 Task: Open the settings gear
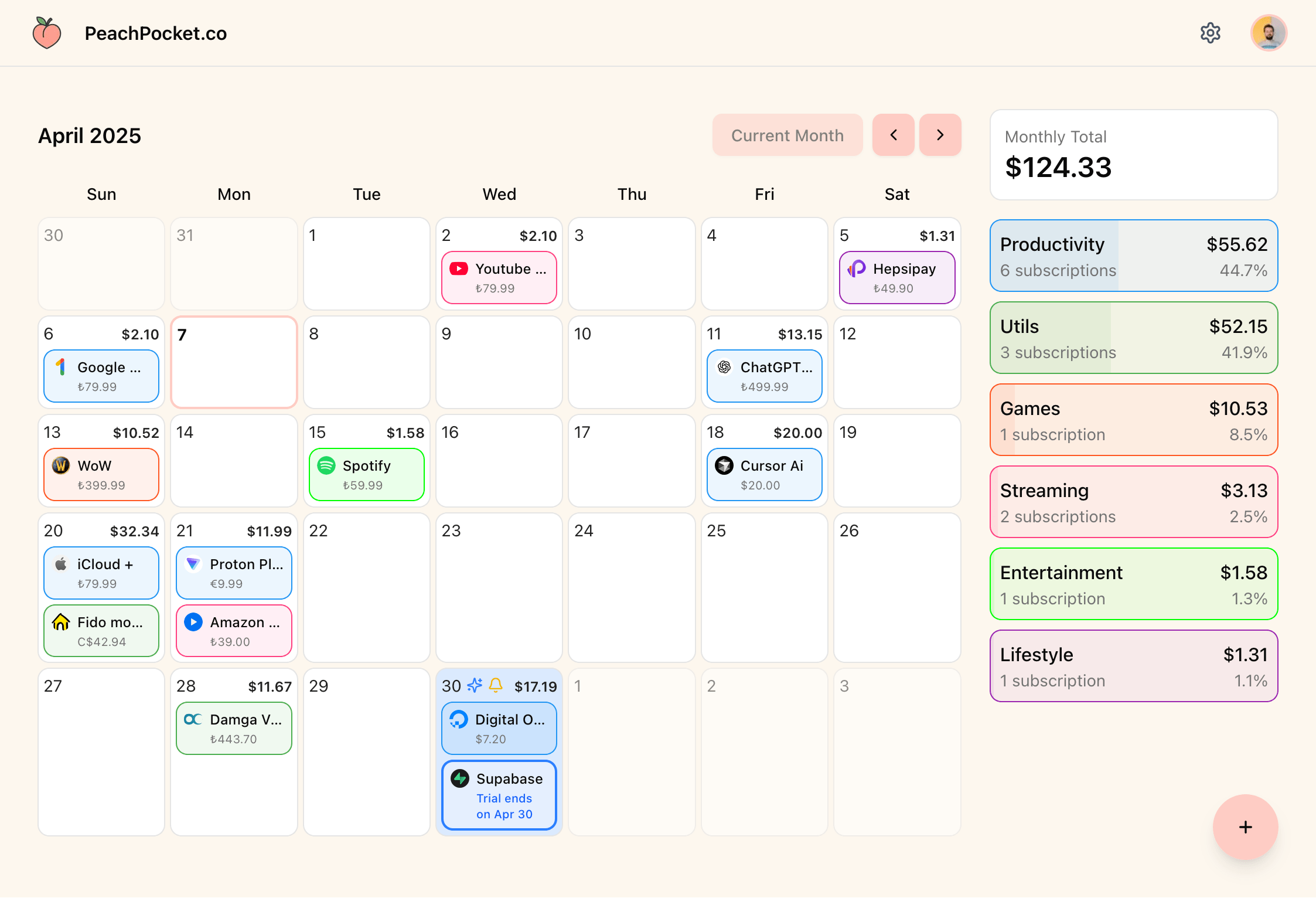(x=1211, y=33)
